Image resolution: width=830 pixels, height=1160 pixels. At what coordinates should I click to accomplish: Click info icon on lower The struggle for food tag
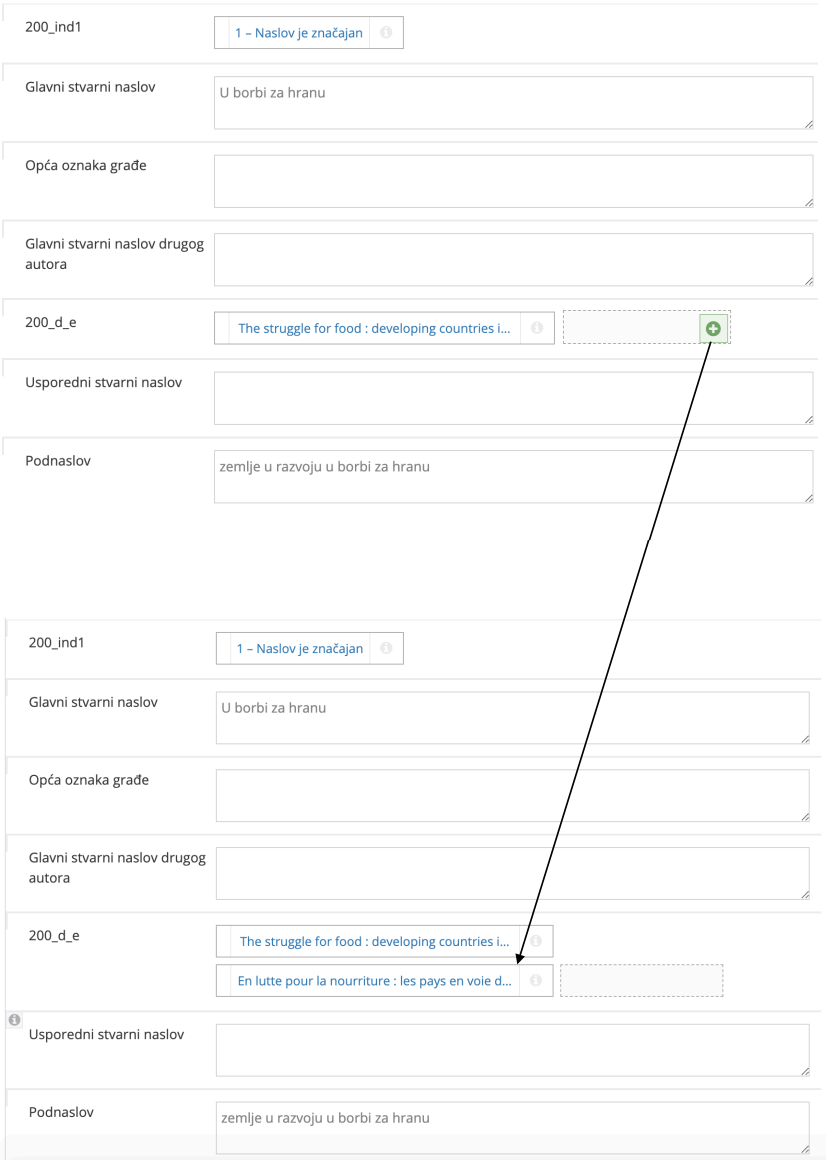[x=535, y=941]
